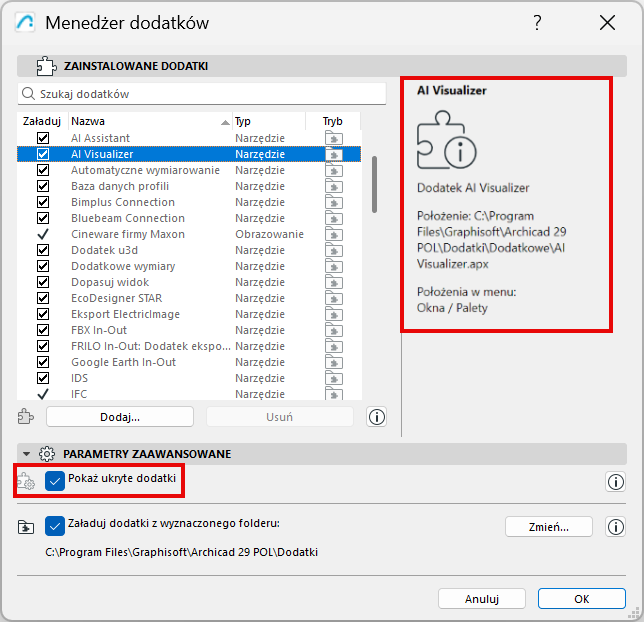Click the folder icon beside Załaduj dodatki option
The image size is (644, 622).
(26, 527)
